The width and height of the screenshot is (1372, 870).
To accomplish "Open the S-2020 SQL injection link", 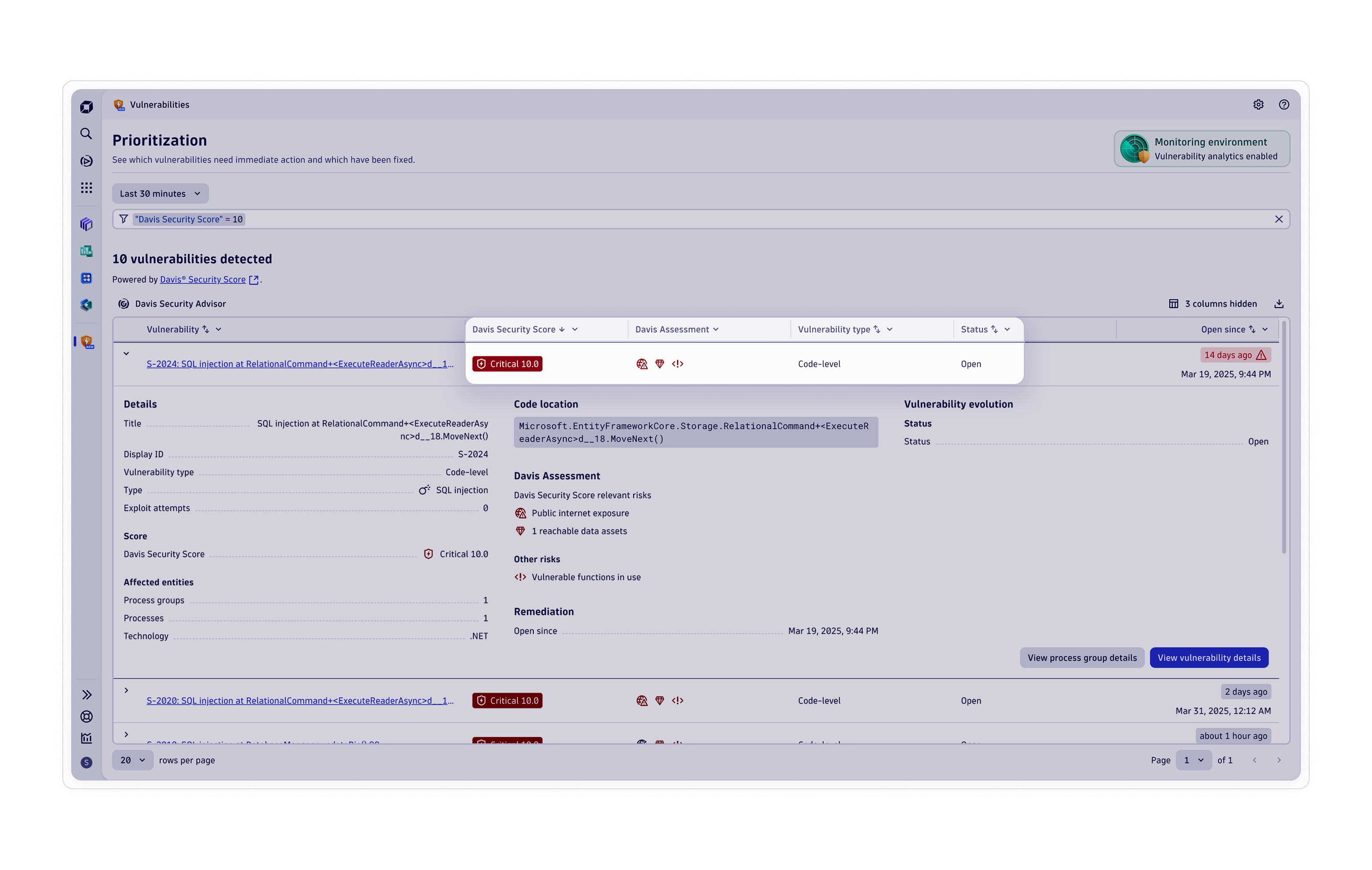I will 300,701.
